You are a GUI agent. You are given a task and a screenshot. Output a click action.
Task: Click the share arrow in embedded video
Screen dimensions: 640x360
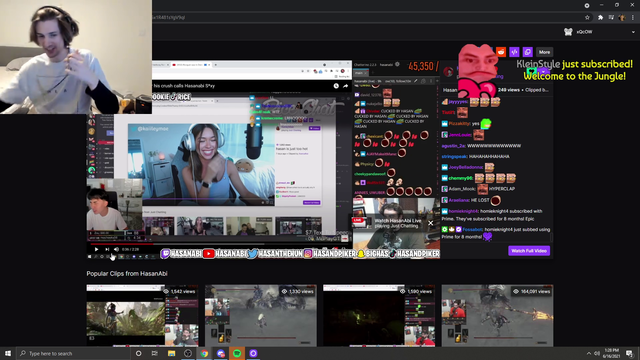(346, 86)
